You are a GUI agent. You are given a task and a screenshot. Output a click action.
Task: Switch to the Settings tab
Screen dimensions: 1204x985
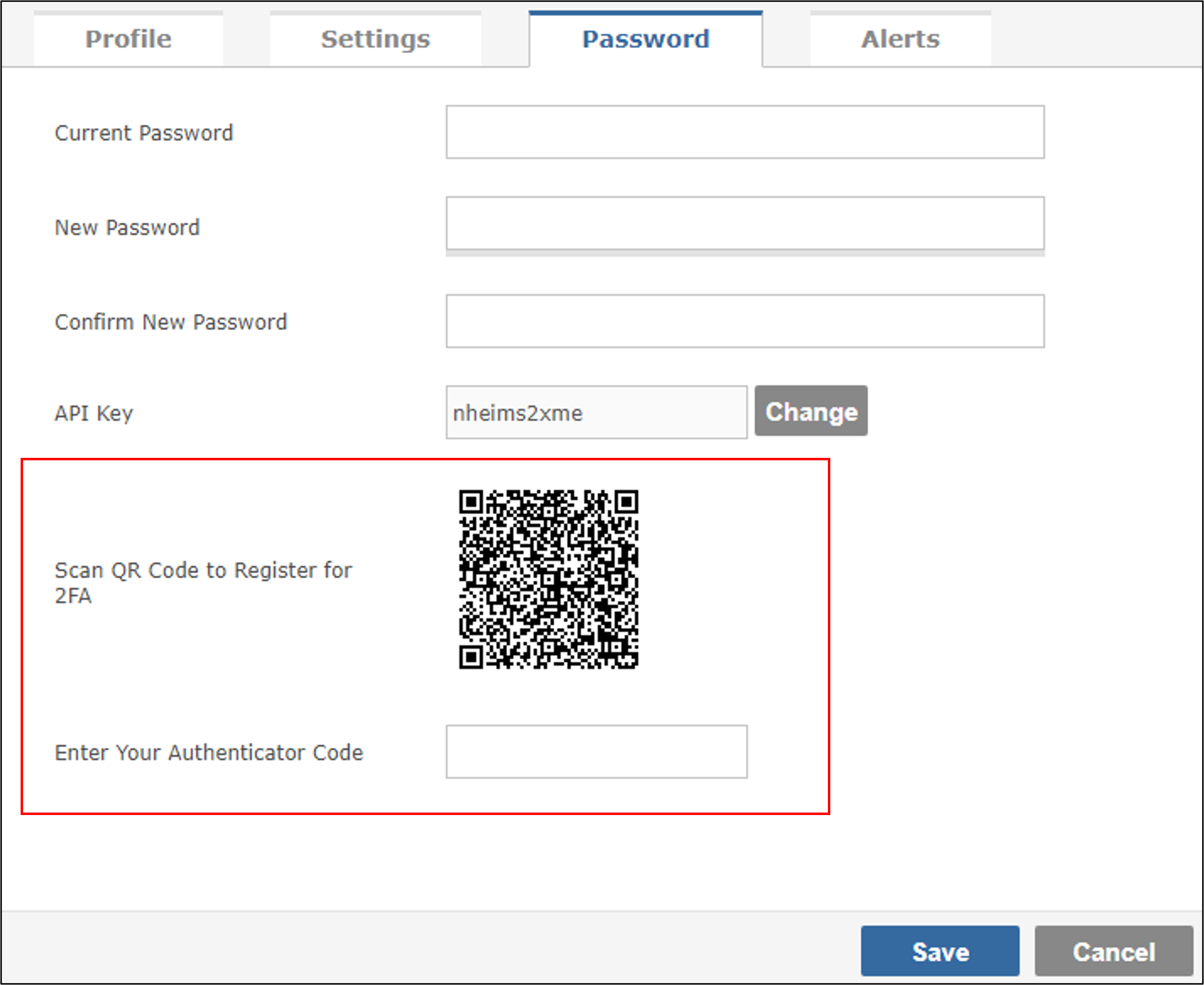[x=376, y=39]
